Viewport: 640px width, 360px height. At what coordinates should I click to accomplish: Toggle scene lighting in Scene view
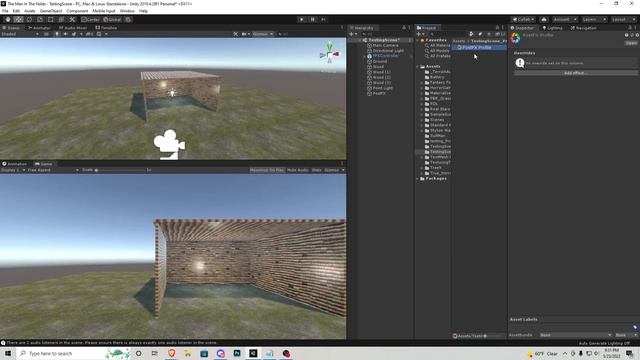tap(57, 34)
